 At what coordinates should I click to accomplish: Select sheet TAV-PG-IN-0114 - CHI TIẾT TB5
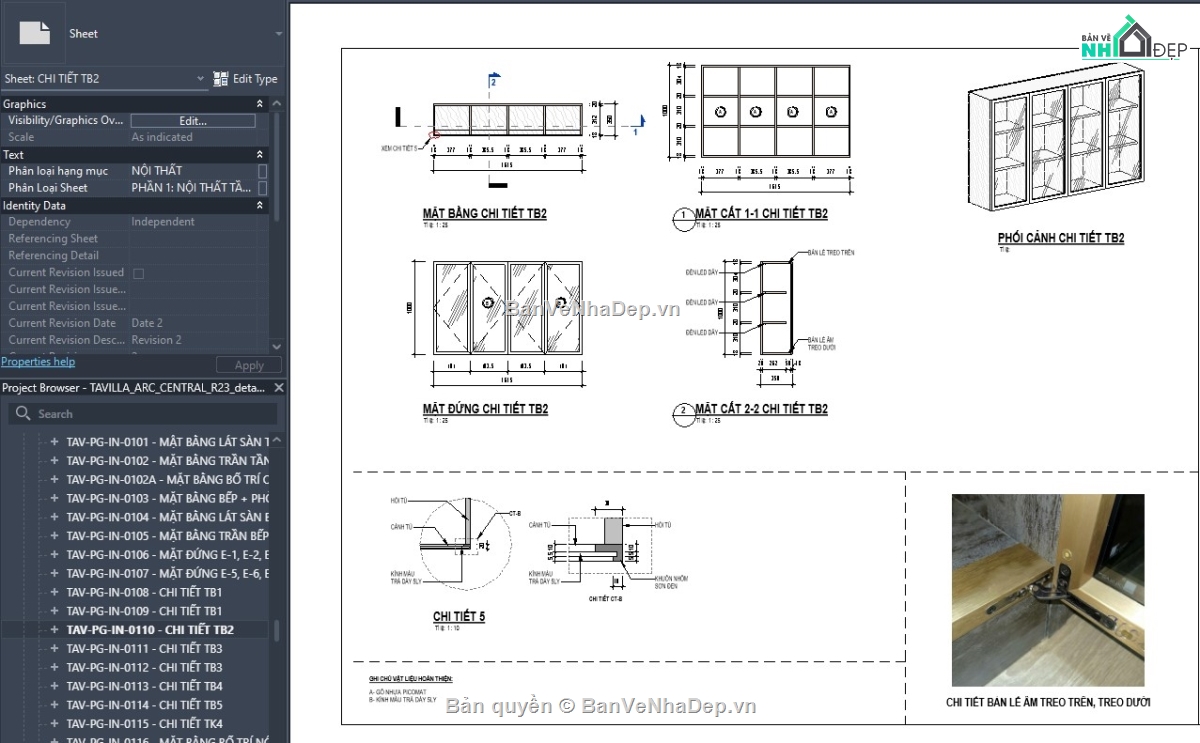[x=144, y=705]
